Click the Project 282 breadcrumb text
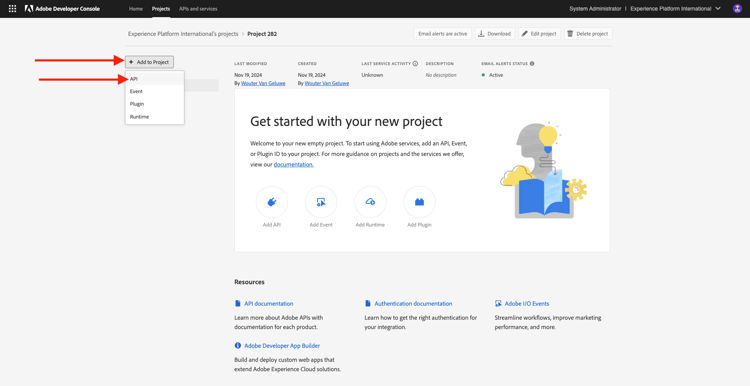 click(x=262, y=34)
